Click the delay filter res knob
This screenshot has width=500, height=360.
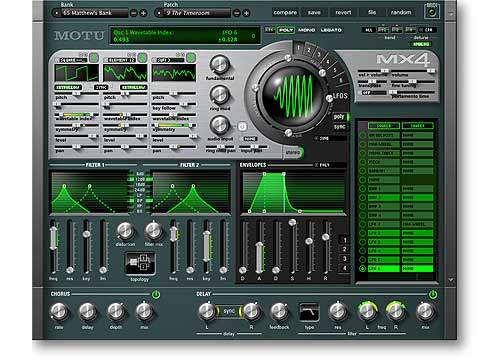tap(338, 312)
